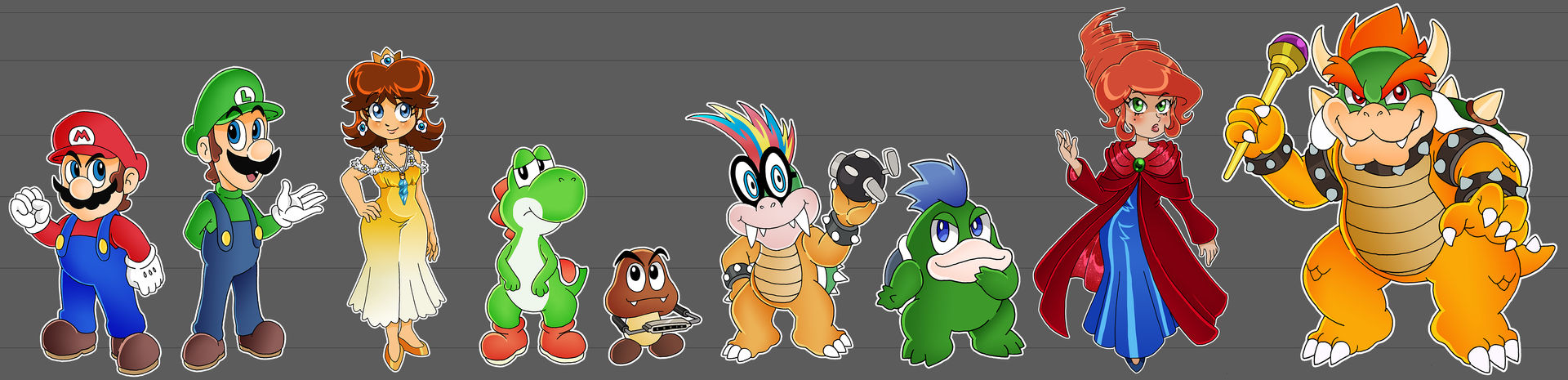1568x380 pixels.
Task: Click Princess Daisy in the yellow dress
Action: (x=394, y=208)
